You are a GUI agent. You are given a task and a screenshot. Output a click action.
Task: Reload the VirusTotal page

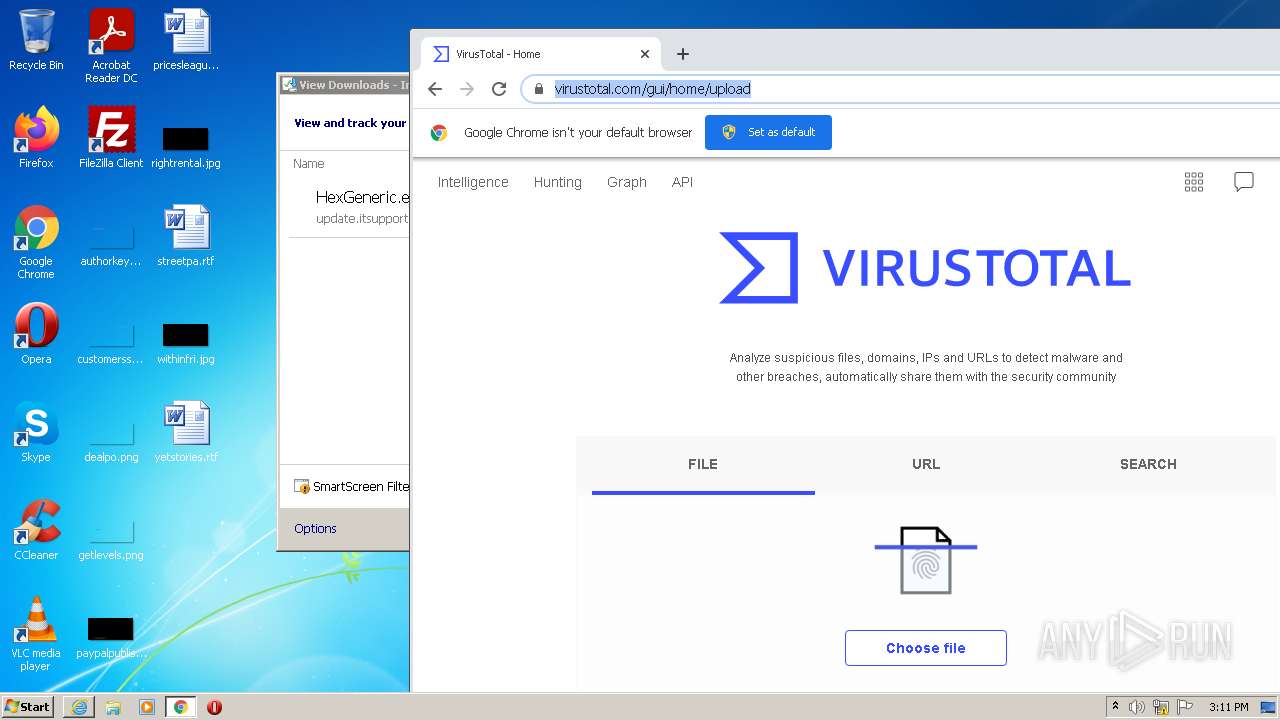[x=499, y=89]
